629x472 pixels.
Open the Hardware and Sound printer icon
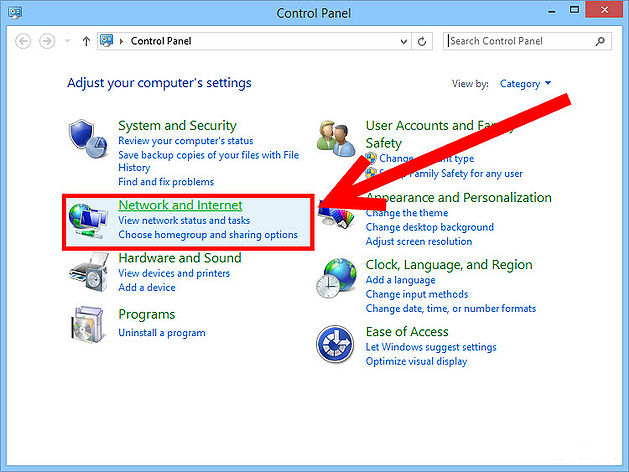coord(89,272)
